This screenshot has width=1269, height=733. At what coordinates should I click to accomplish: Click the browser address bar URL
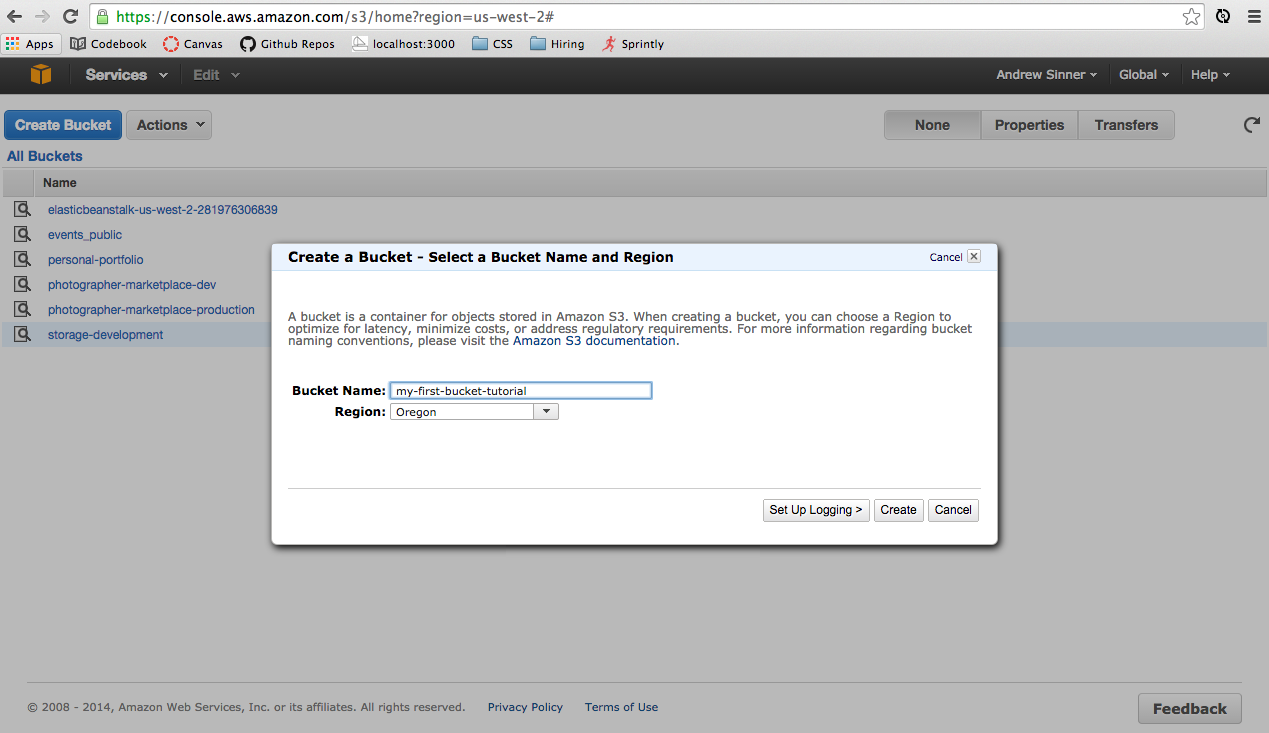[x=335, y=17]
